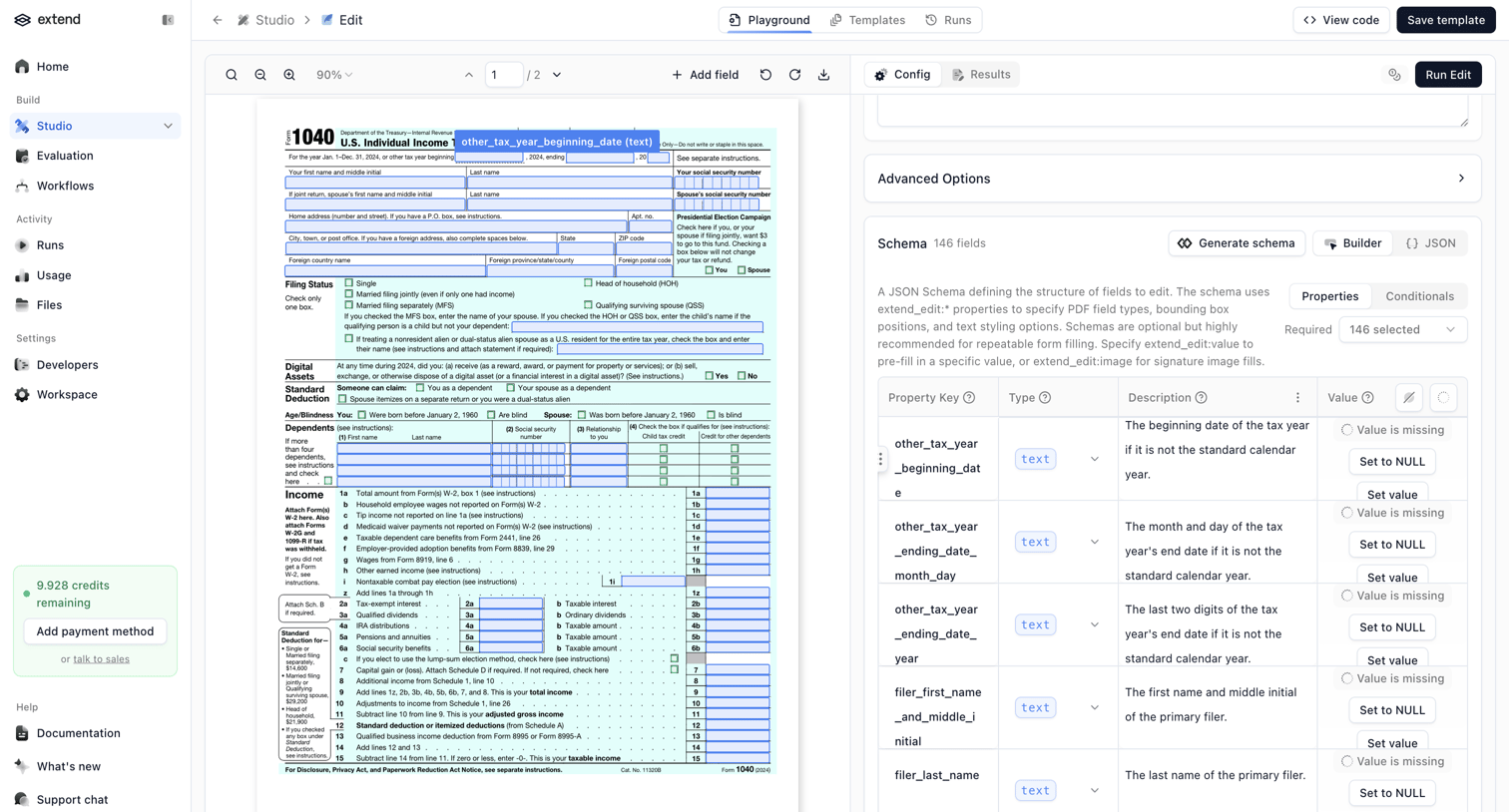The height and width of the screenshot is (812, 1509).
Task: Click the drag handle on other_tax_year_beginning_date row
Action: (880, 459)
